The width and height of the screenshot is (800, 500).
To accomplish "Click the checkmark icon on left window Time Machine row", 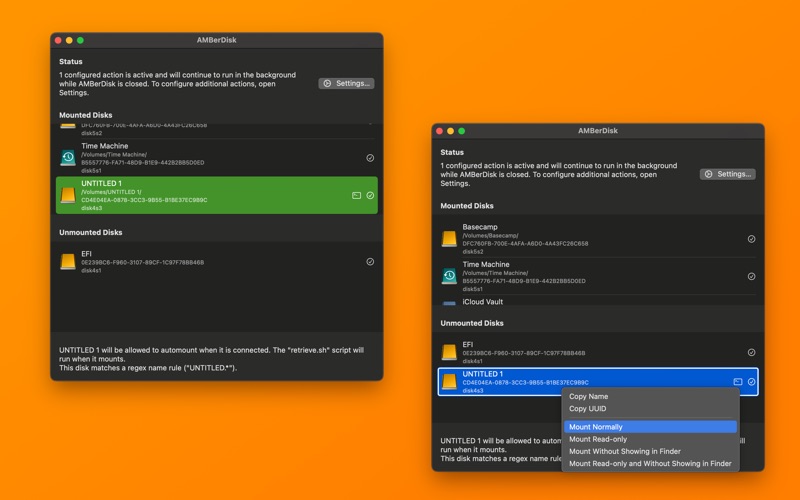I will click(370, 158).
